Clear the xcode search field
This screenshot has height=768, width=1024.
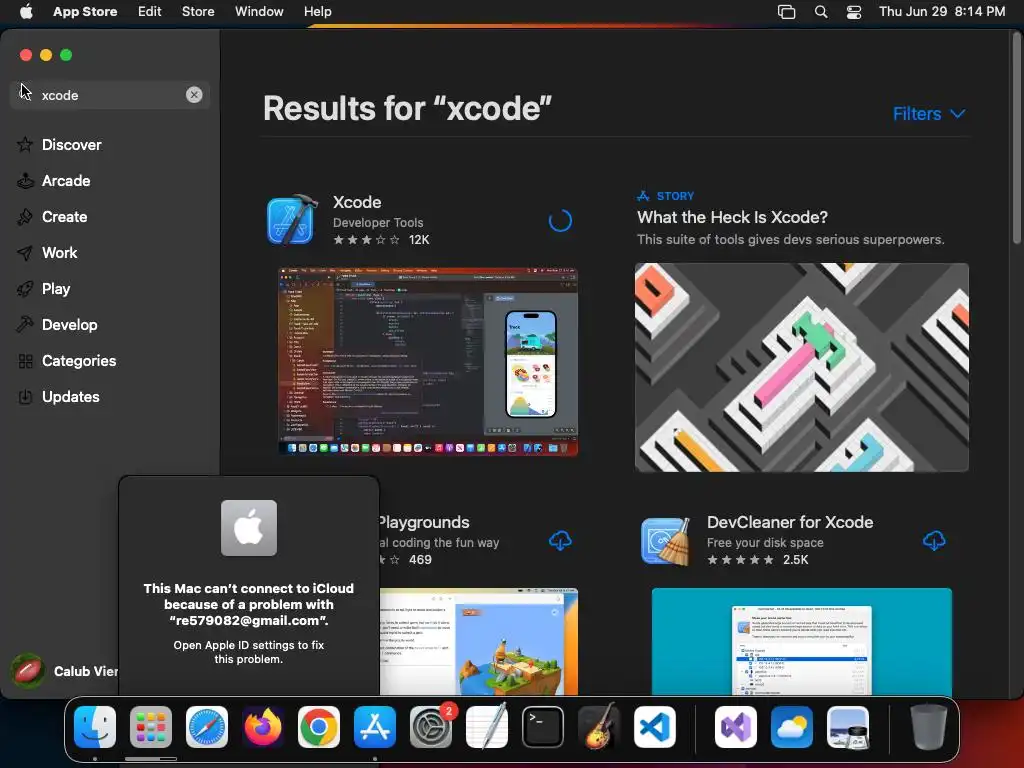pos(194,95)
